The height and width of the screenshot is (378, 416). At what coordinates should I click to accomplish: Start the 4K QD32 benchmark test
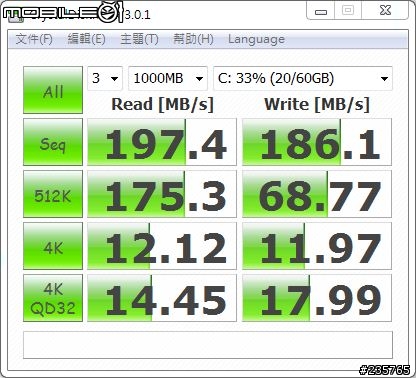click(53, 298)
